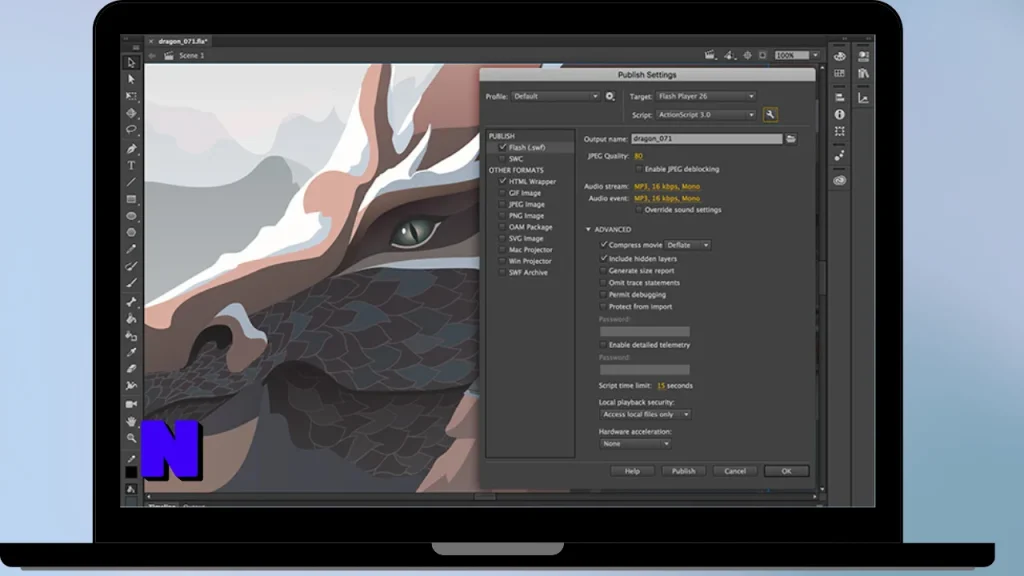Image resolution: width=1024 pixels, height=576 pixels.
Task: Select the Lasso tool
Action: pyautogui.click(x=131, y=129)
